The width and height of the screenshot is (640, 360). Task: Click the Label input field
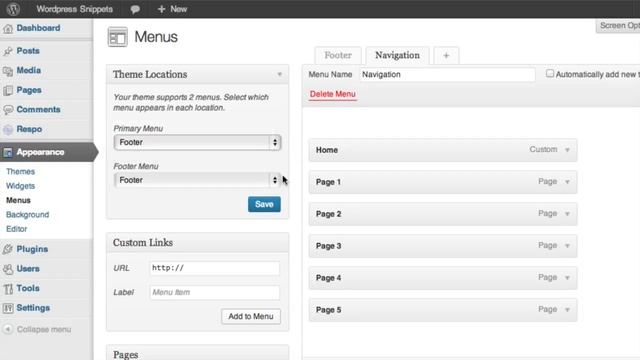pyautogui.click(x=215, y=293)
